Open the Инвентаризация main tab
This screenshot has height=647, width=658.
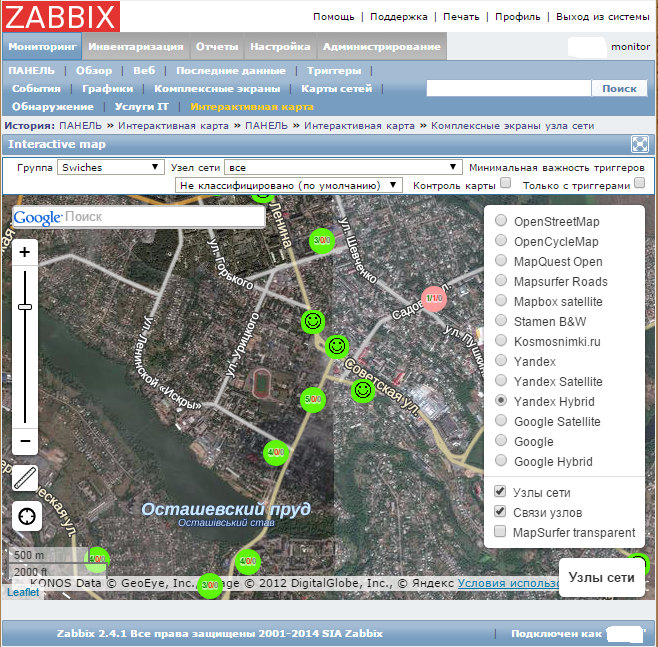coord(136,47)
